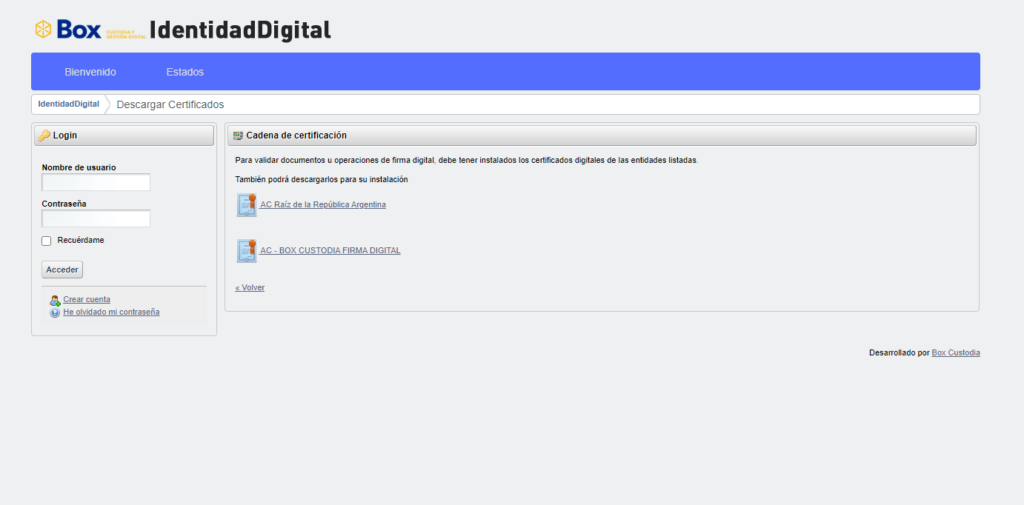Viewport: 1024px width, 505px height.
Task: Follow the He olvidado mi contraseña link
Action: tap(111, 312)
